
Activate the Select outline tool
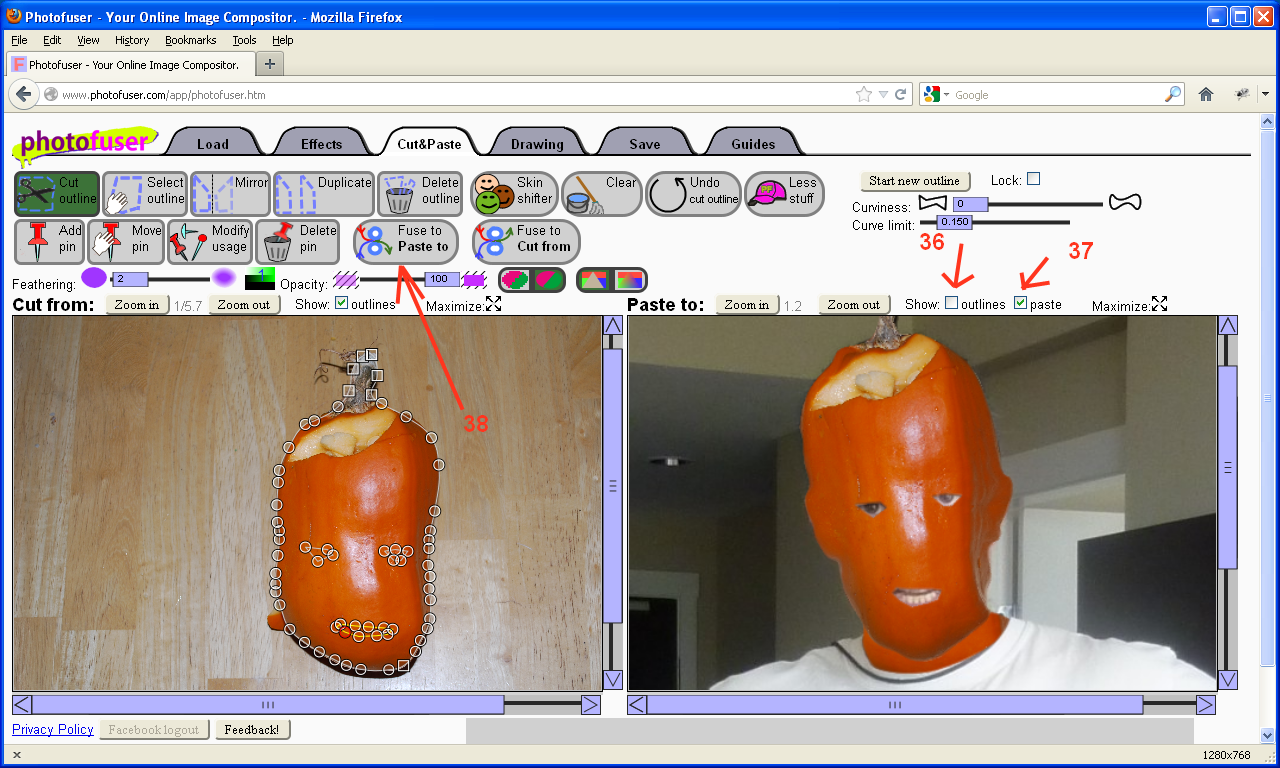click(145, 194)
